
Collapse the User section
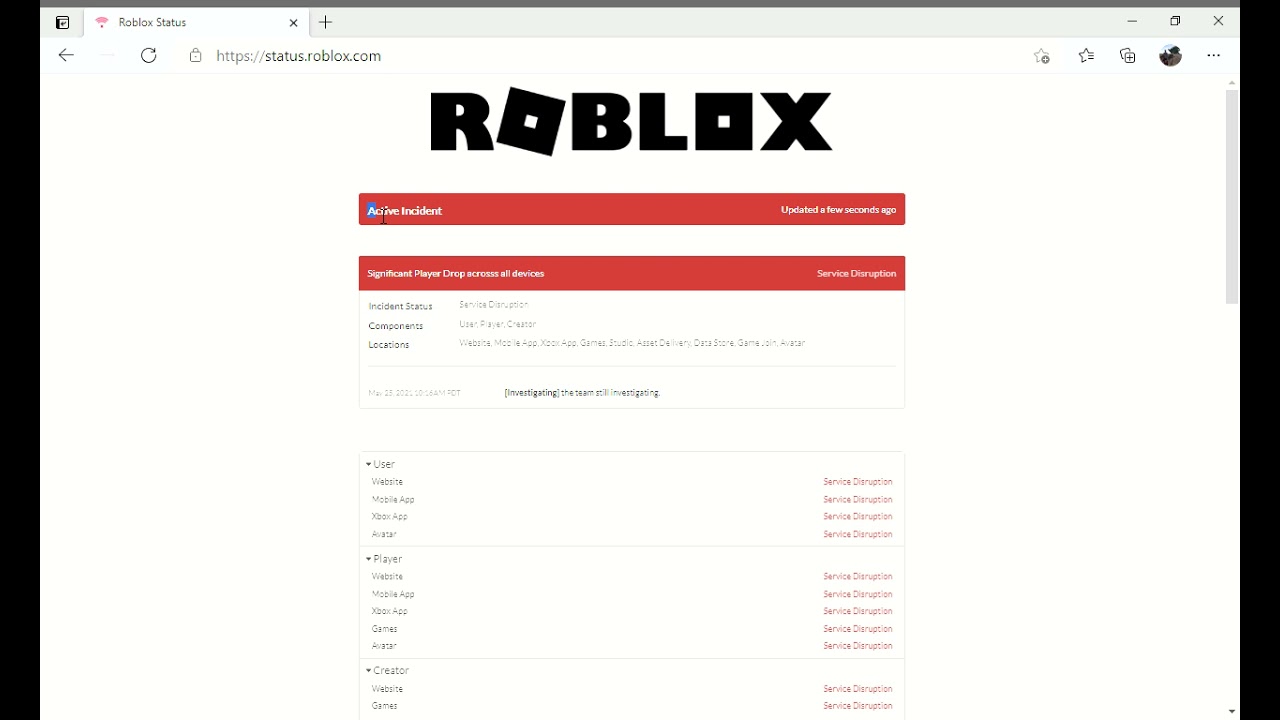(381, 464)
